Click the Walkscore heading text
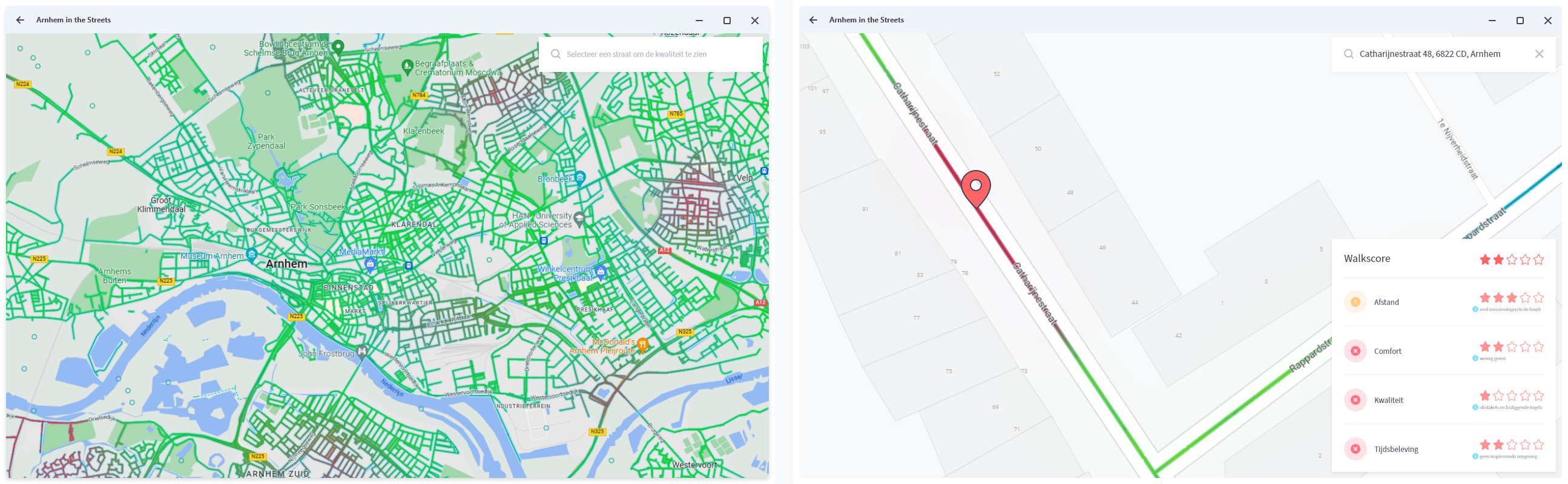This screenshot has width=1568, height=484. [1366, 258]
